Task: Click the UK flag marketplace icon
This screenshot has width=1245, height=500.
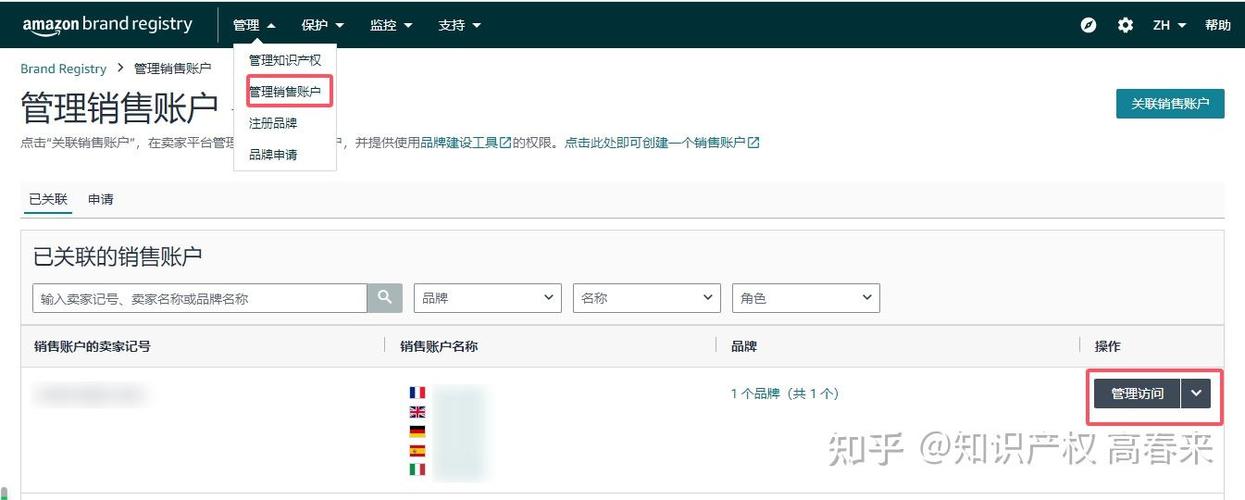Action: click(417, 412)
